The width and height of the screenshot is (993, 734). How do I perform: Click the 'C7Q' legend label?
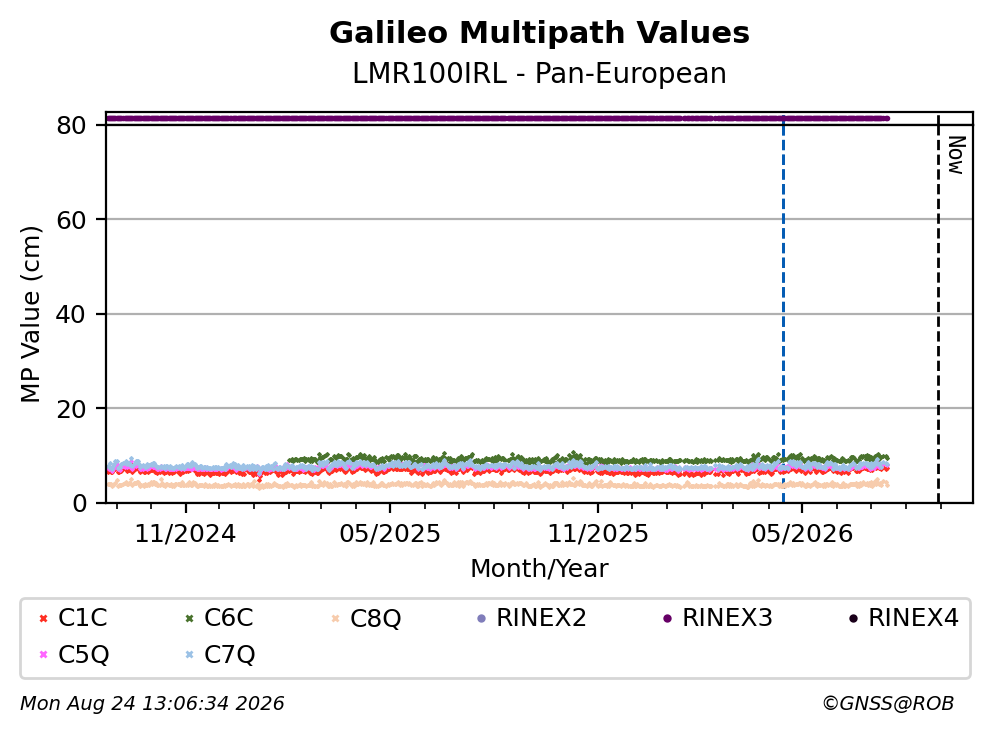(229, 655)
